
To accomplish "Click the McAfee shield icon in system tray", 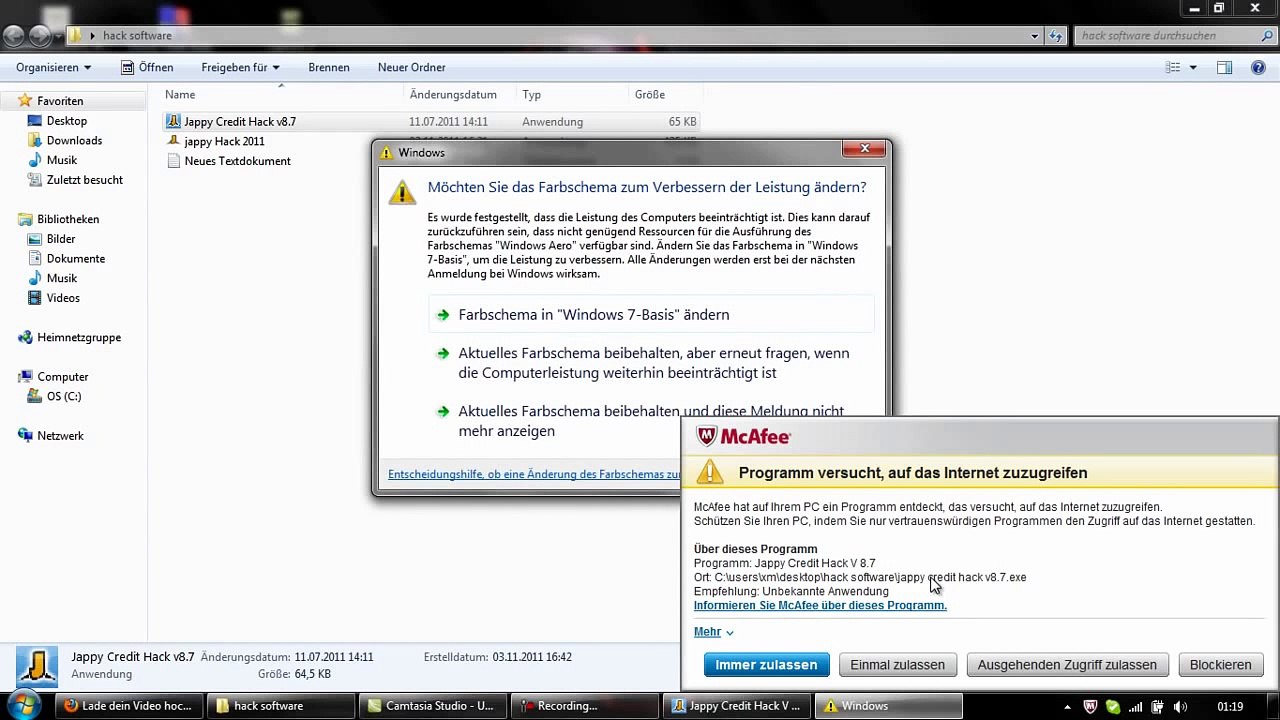I will click(x=1091, y=707).
